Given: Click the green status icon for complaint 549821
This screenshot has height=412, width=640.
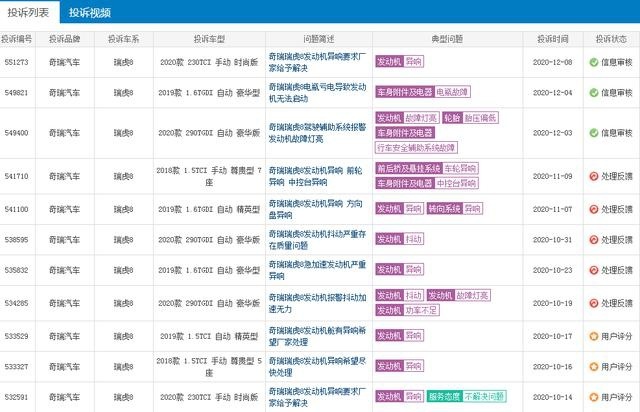Looking at the screenshot, I should (594, 93).
